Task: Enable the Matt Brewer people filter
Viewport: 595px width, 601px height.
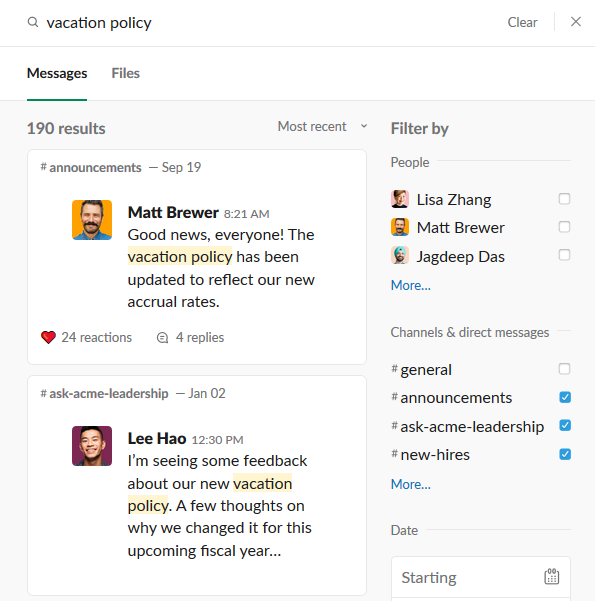Action: 564,227
